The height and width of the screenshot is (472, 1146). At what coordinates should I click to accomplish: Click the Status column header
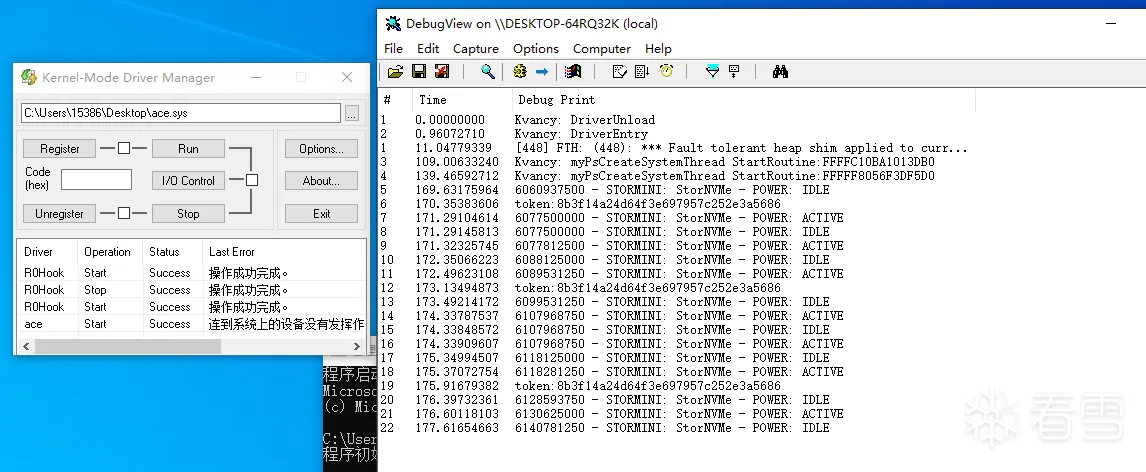[x=171, y=251]
